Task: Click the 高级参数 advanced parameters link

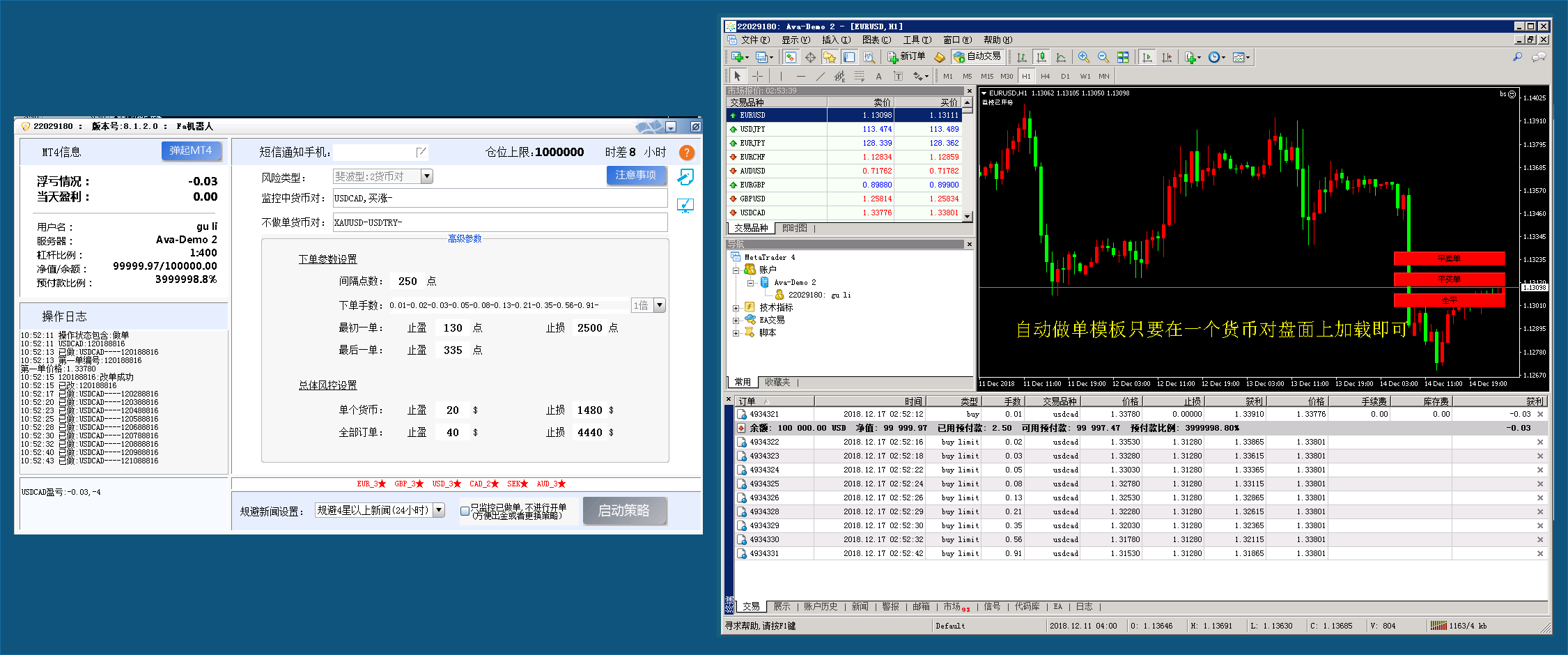Action: (465, 238)
